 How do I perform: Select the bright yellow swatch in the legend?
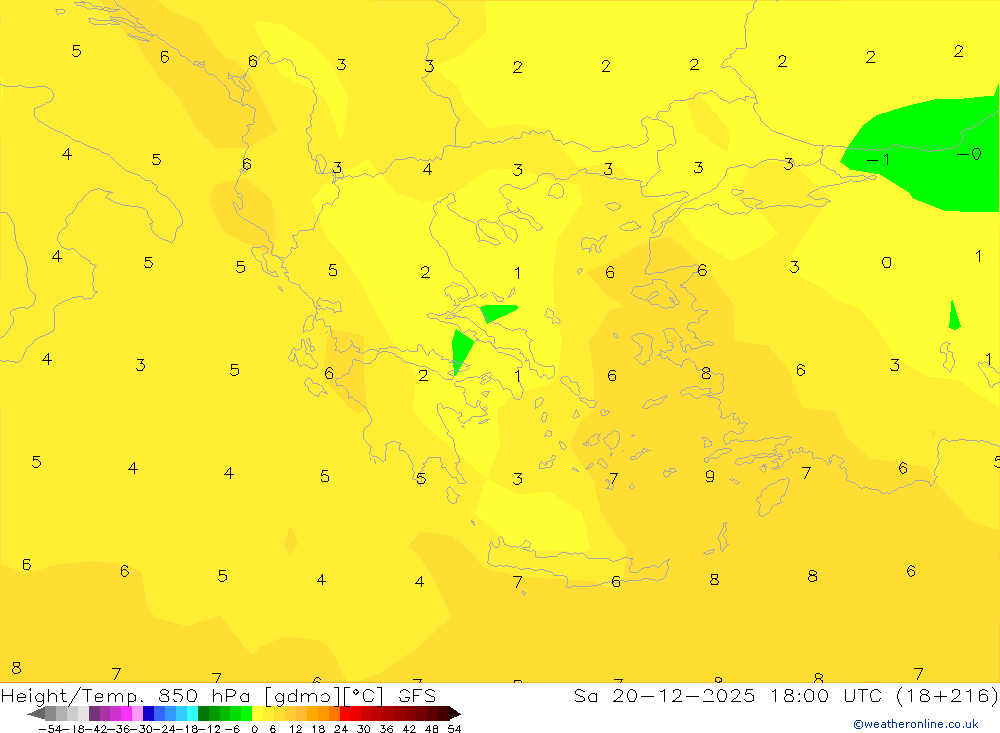[258, 714]
